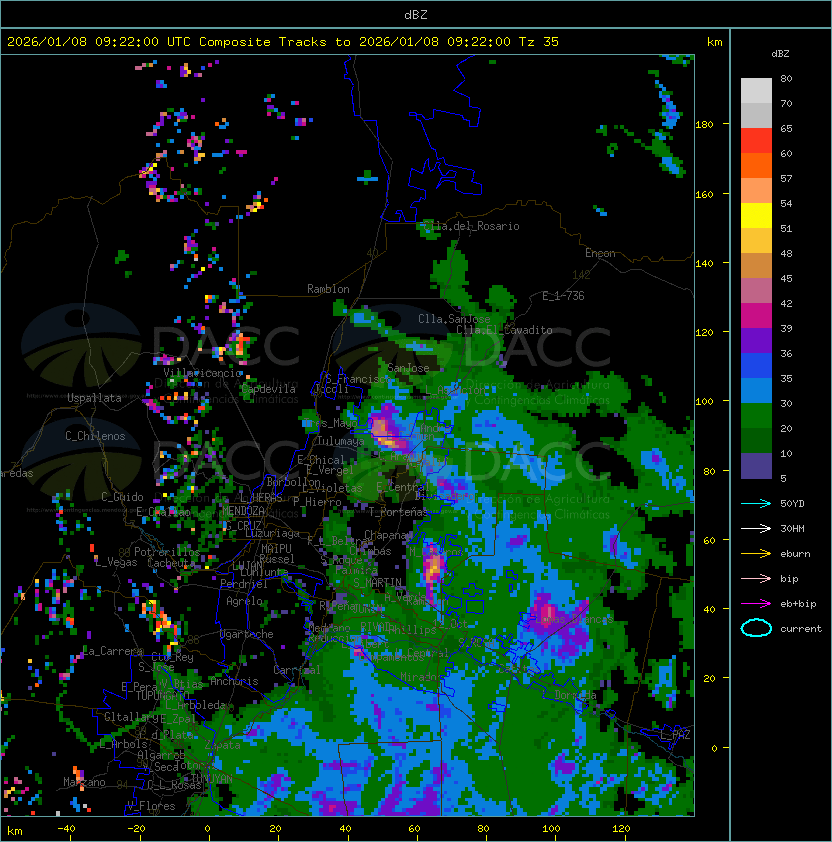The width and height of the screenshot is (832, 842).
Task: Click the 'Manzano' place label
Action: click(84, 782)
